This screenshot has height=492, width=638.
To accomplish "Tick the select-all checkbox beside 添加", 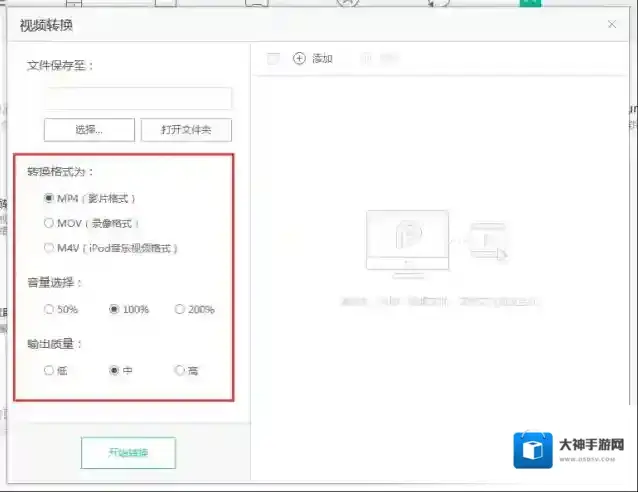I will tap(273, 59).
